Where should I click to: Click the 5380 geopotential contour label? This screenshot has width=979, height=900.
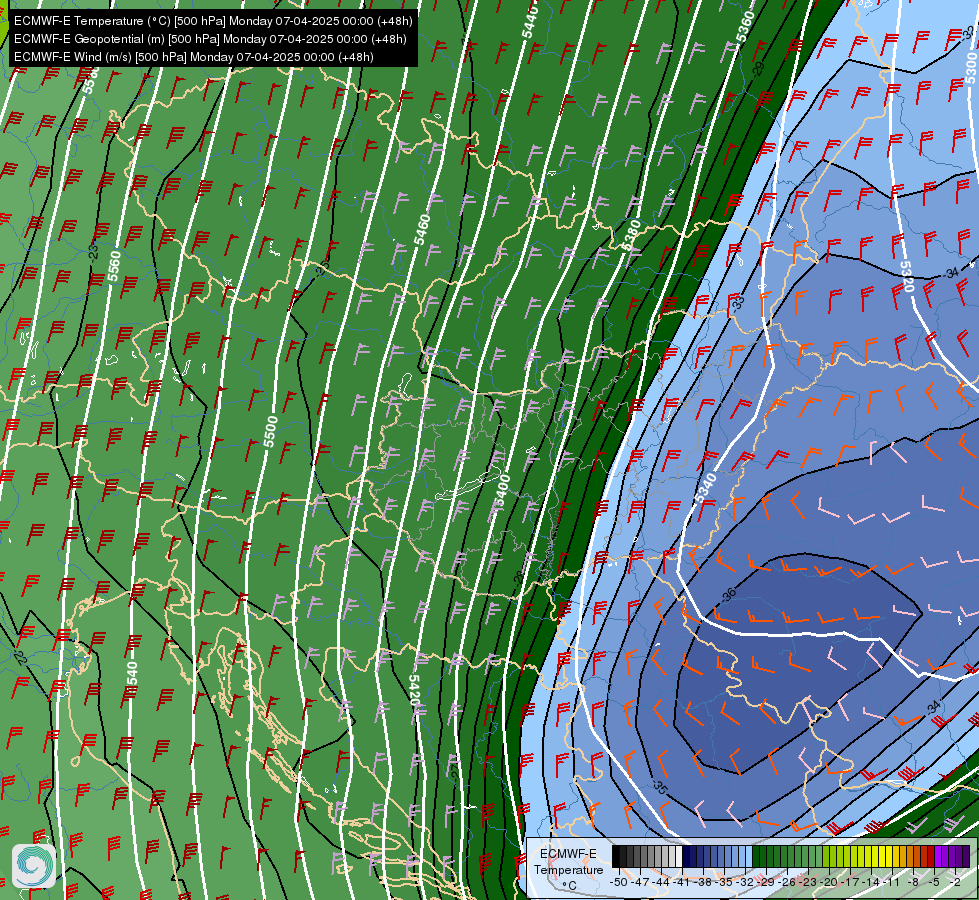point(631,235)
